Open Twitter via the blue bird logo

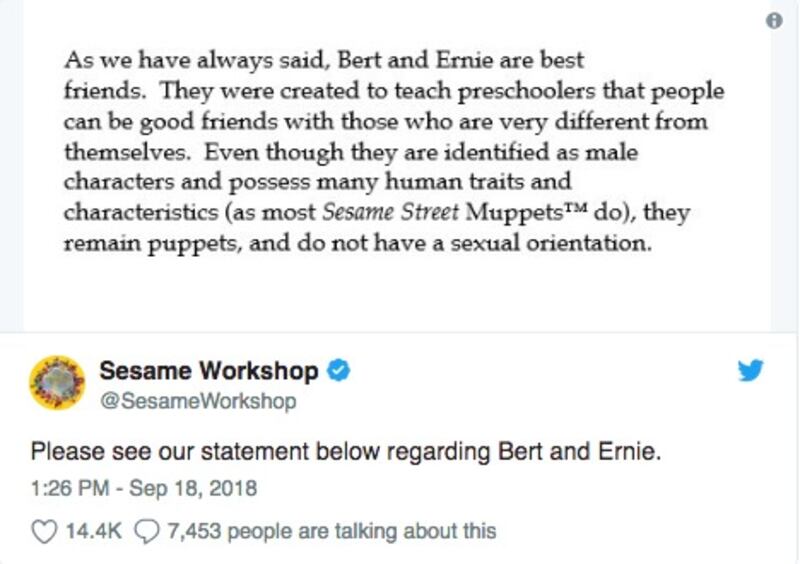(751, 370)
